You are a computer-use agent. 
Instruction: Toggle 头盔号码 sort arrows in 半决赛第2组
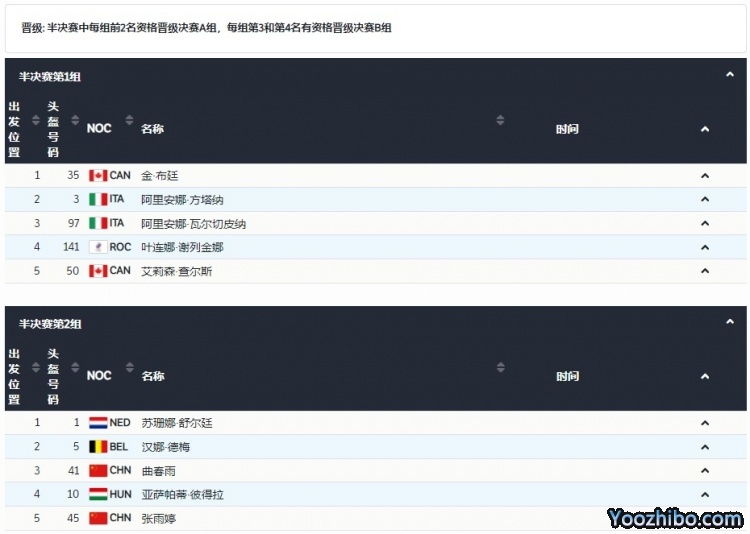coord(73,369)
